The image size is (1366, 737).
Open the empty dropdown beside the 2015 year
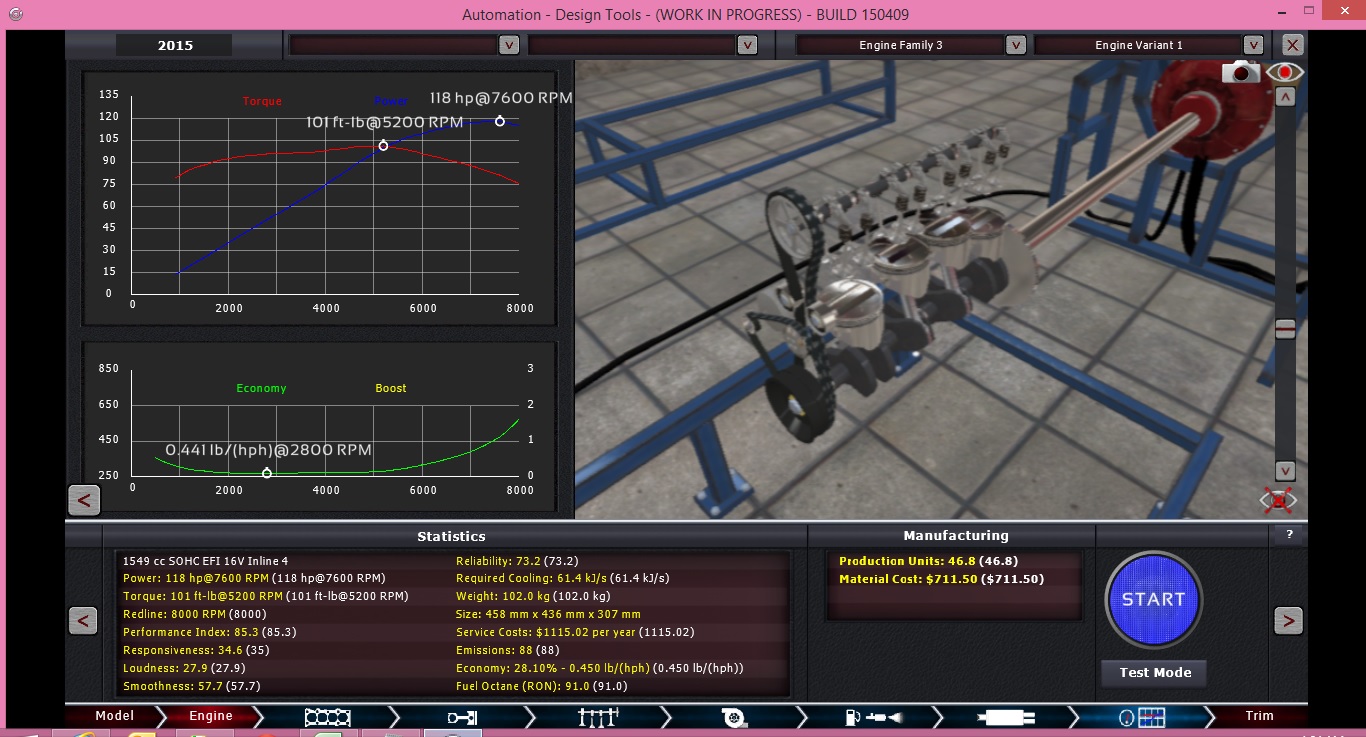click(x=509, y=45)
